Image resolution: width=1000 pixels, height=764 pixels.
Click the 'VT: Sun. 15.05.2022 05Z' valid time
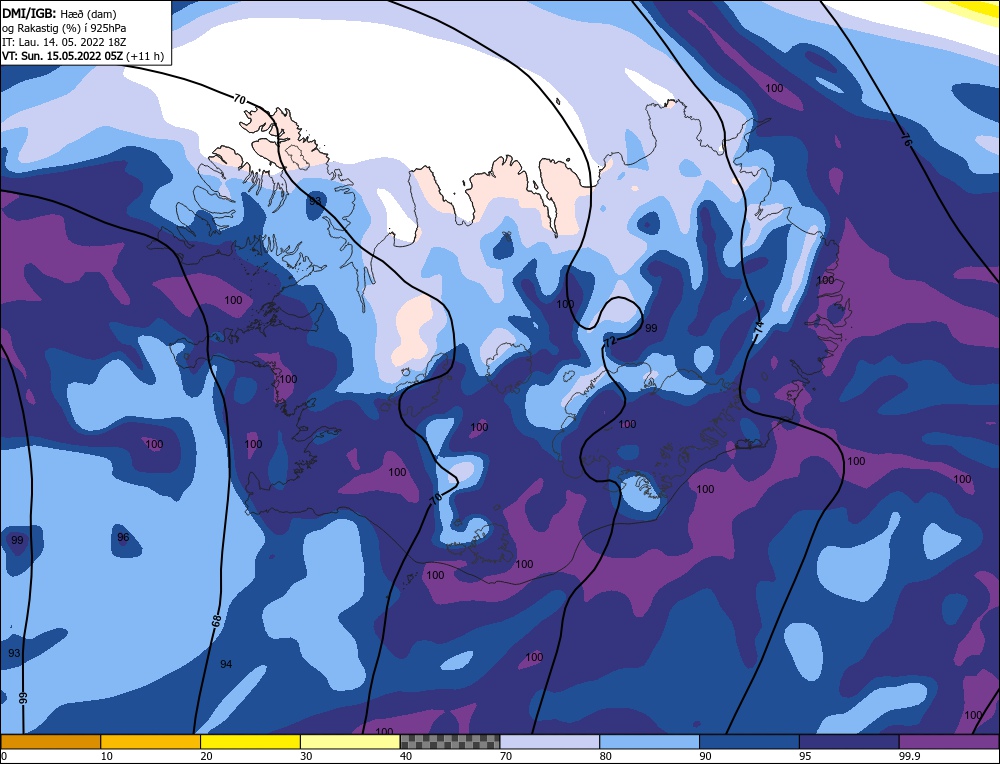click(62, 56)
